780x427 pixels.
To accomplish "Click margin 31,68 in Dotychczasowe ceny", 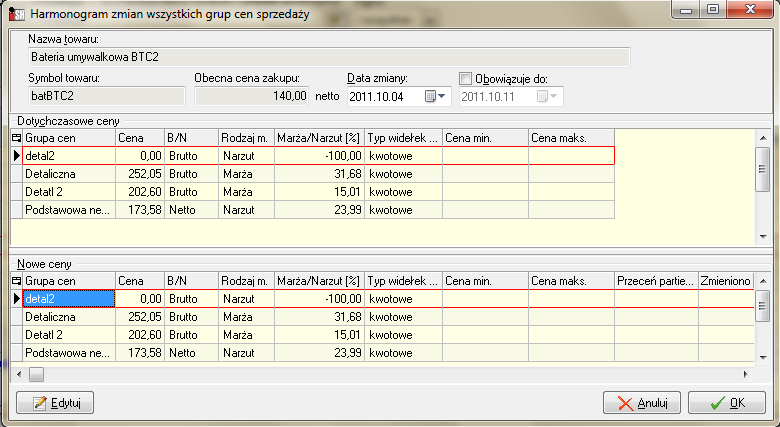I will [320, 174].
